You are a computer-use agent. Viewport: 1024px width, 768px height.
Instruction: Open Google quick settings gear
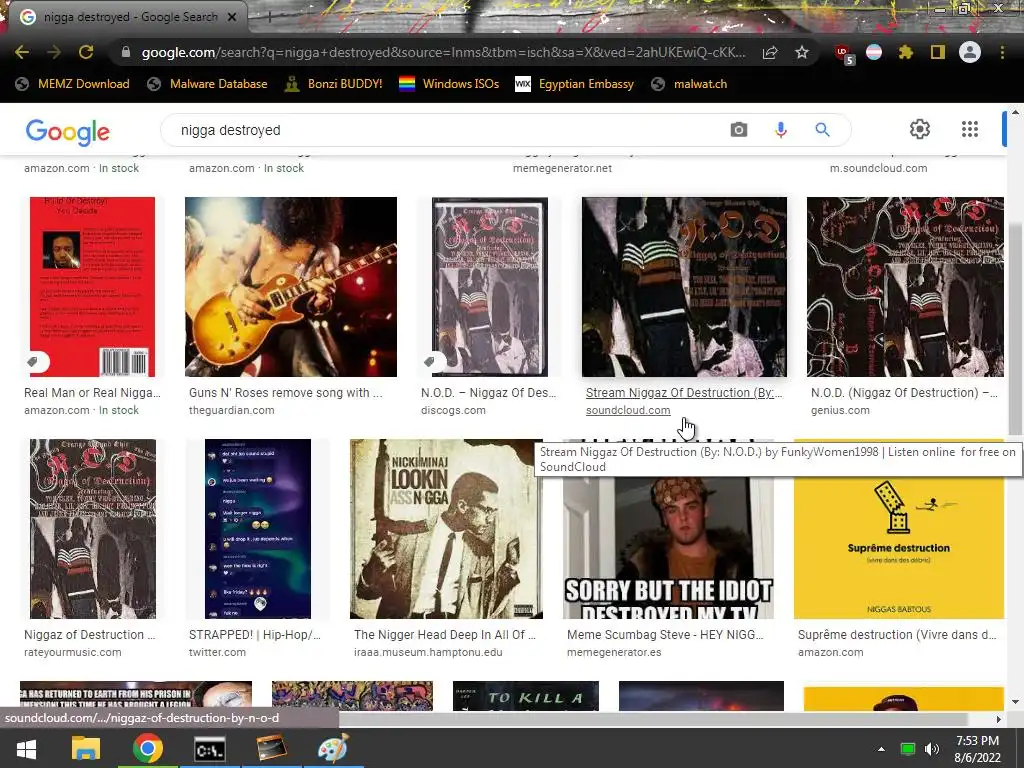[x=920, y=129]
